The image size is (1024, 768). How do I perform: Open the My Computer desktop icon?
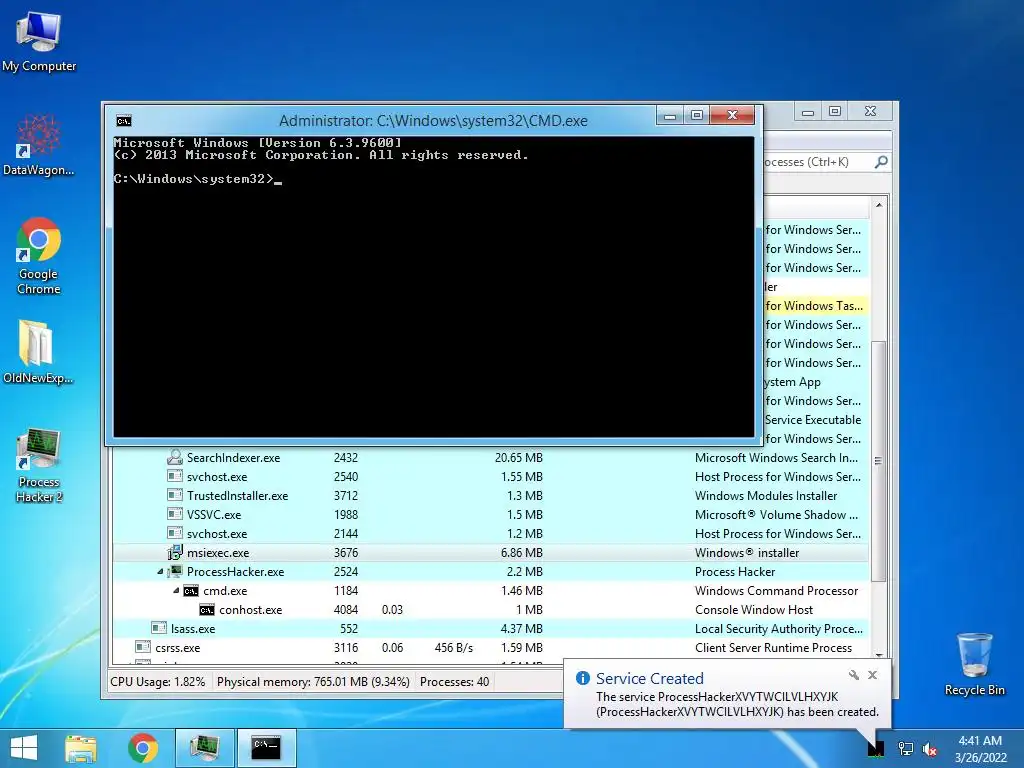coord(39,42)
